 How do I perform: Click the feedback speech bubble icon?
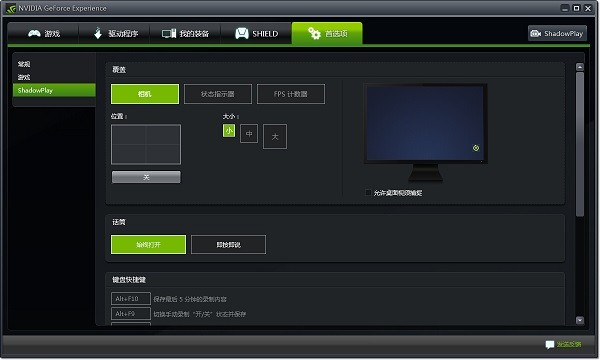pyautogui.click(x=549, y=344)
